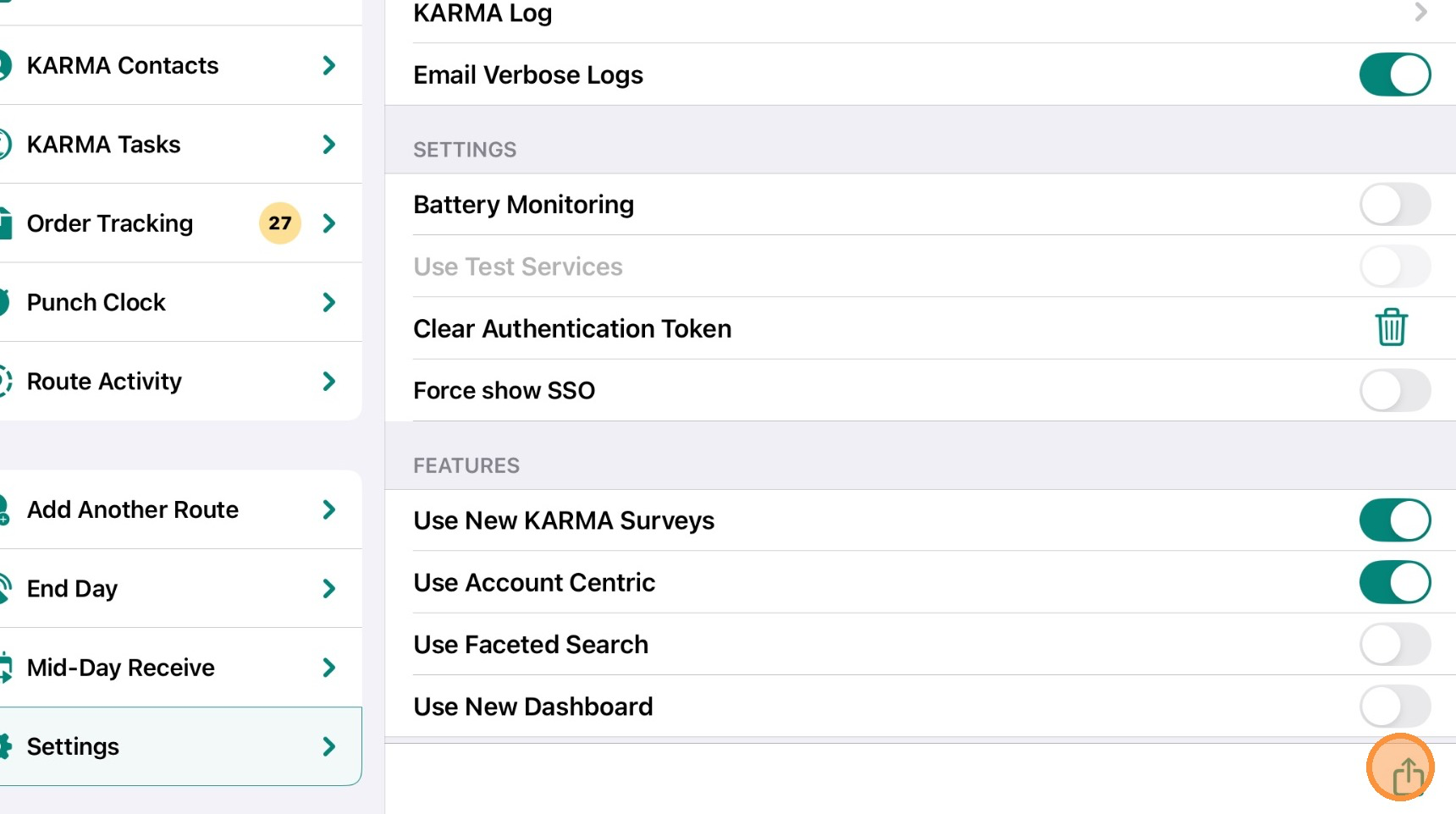Enable the Battery Monitoring switch

(x=1395, y=205)
